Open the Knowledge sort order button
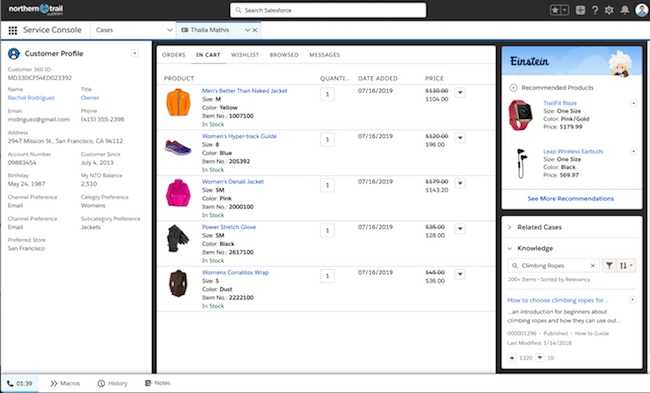The width and height of the screenshot is (650, 393). [626, 265]
